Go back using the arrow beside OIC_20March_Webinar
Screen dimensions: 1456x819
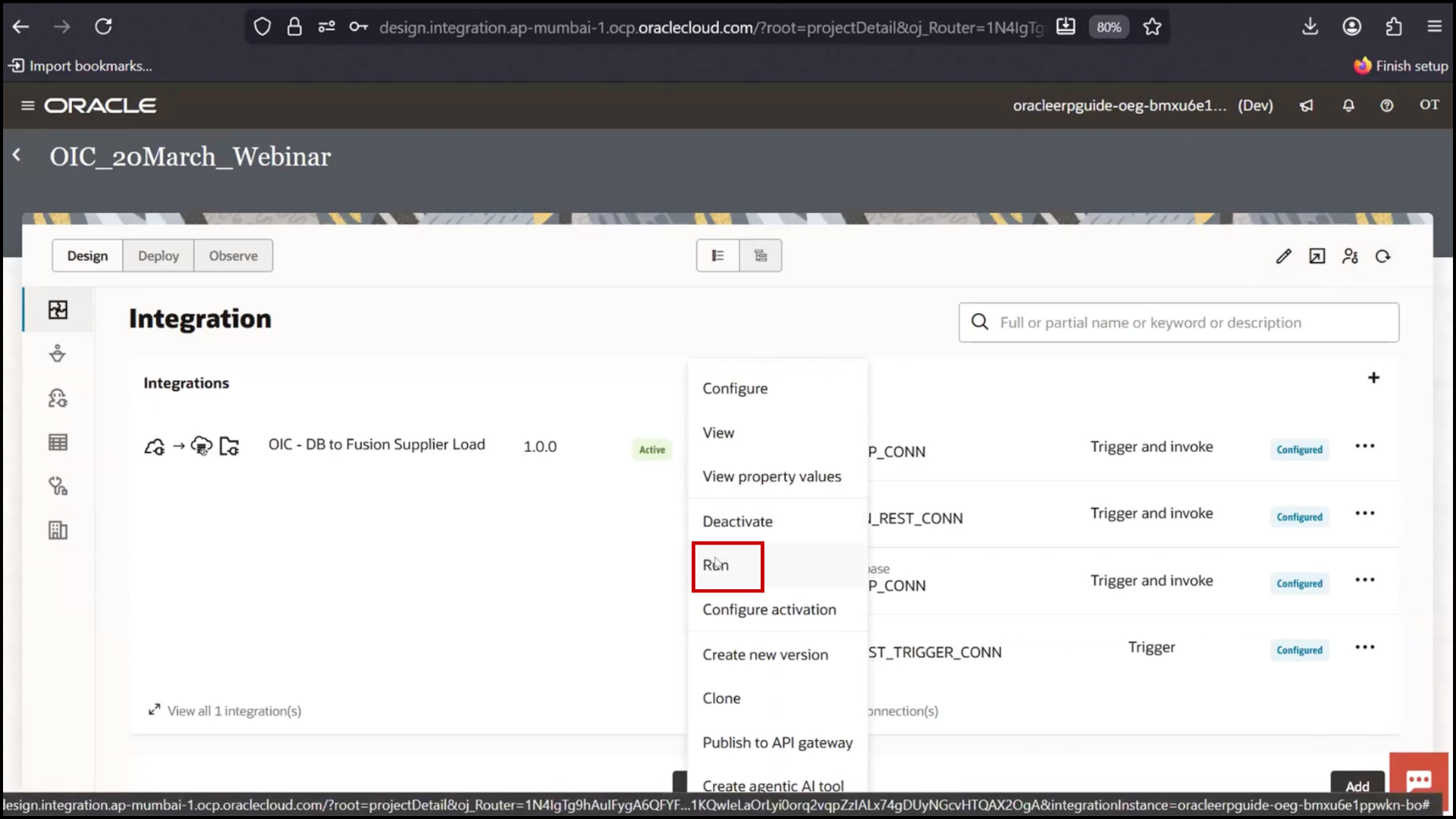click(x=17, y=155)
